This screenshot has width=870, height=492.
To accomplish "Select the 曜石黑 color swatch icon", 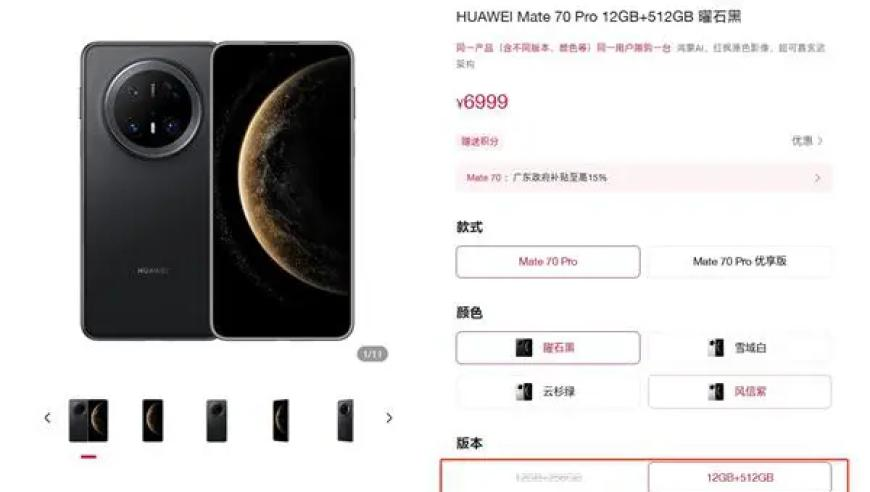I will pos(524,348).
